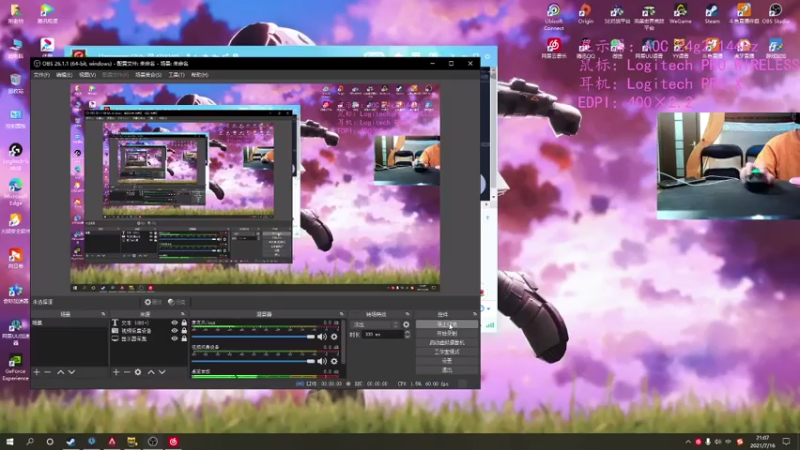Click the 退出 button in the controls

447,370
